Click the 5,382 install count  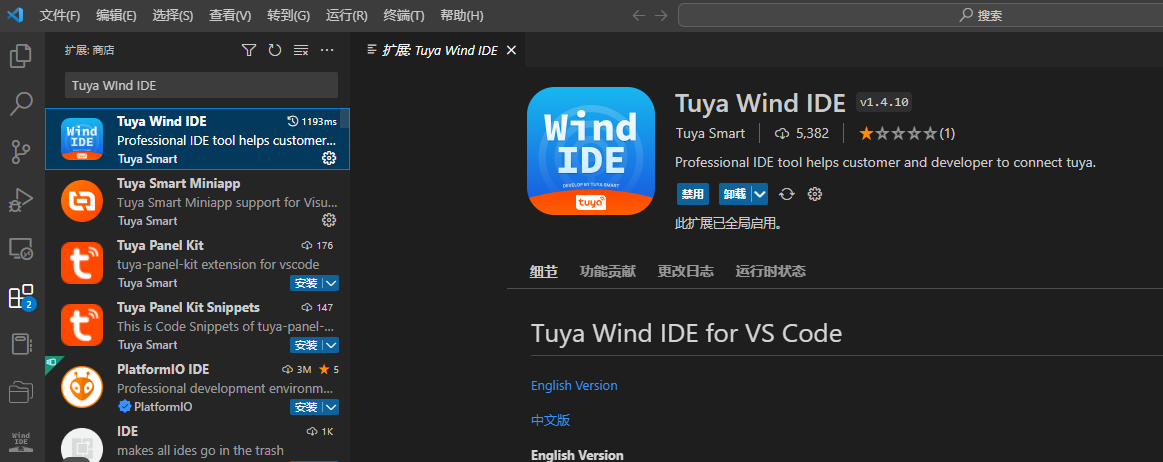coord(801,133)
